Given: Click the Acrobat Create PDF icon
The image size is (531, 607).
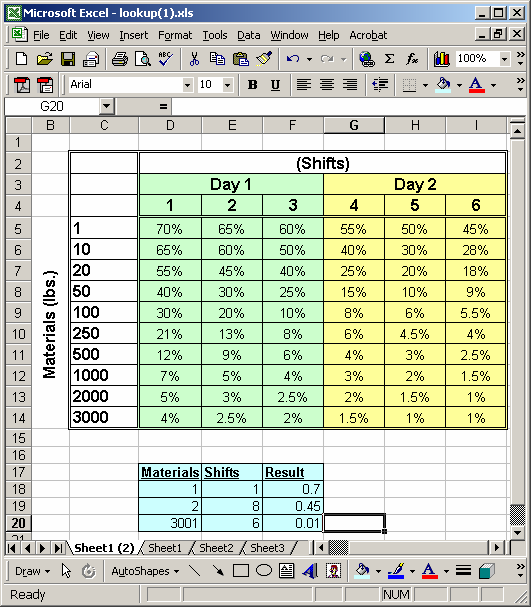Looking at the screenshot, I should (x=22, y=85).
